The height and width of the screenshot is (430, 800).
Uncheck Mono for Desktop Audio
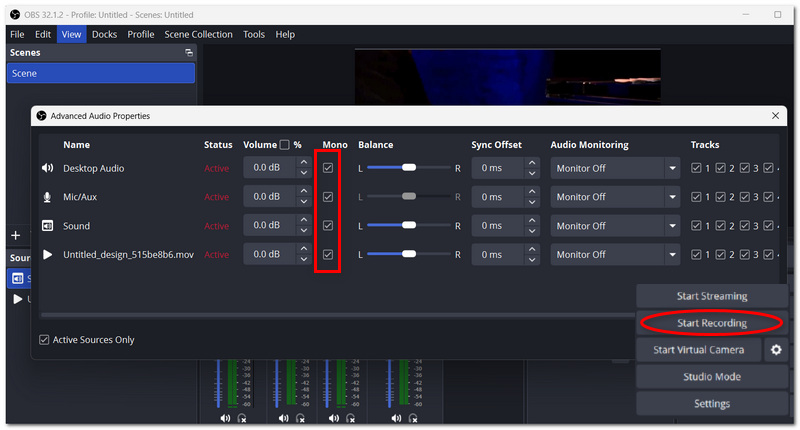point(328,168)
